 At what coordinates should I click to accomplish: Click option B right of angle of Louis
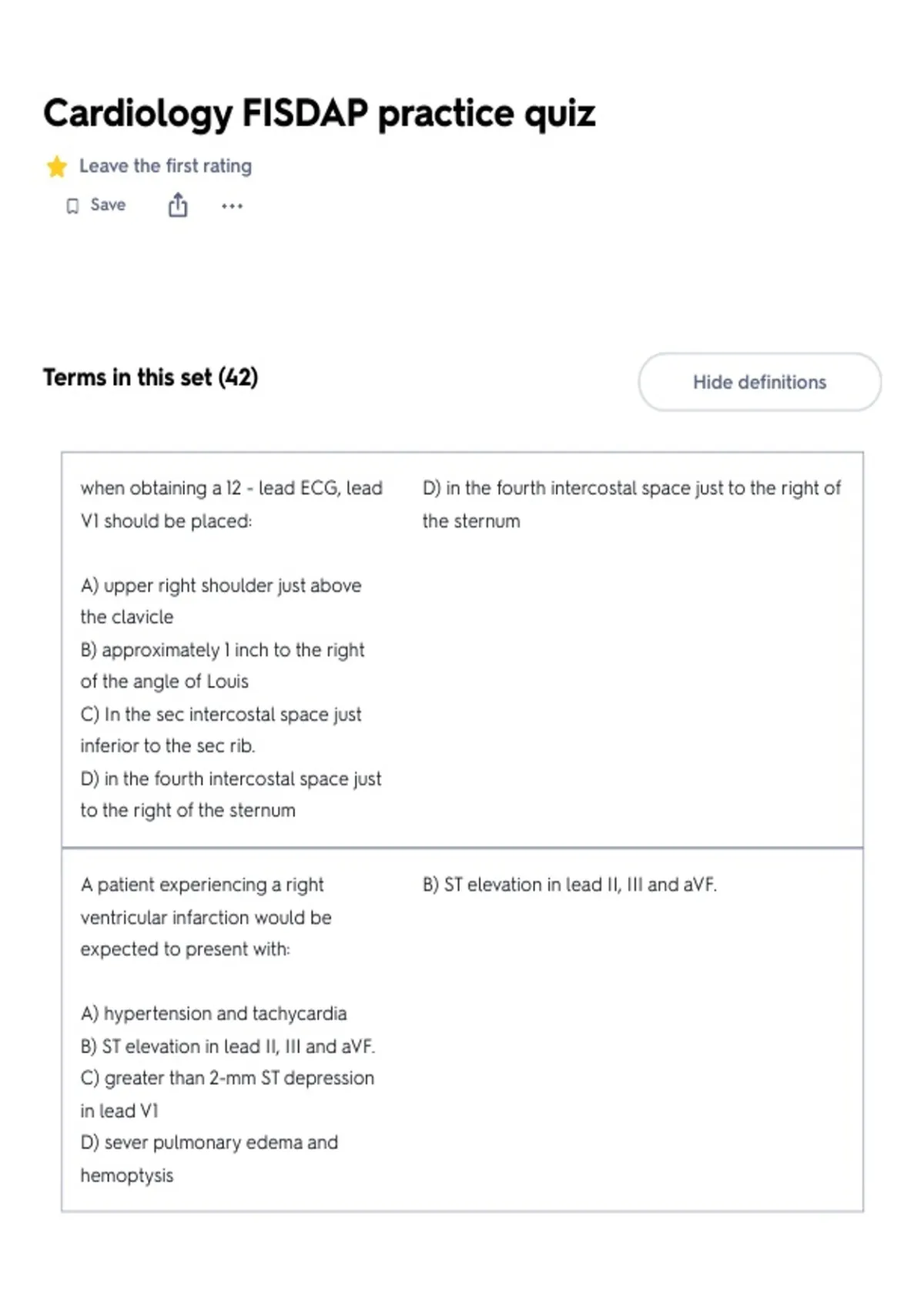point(223,665)
